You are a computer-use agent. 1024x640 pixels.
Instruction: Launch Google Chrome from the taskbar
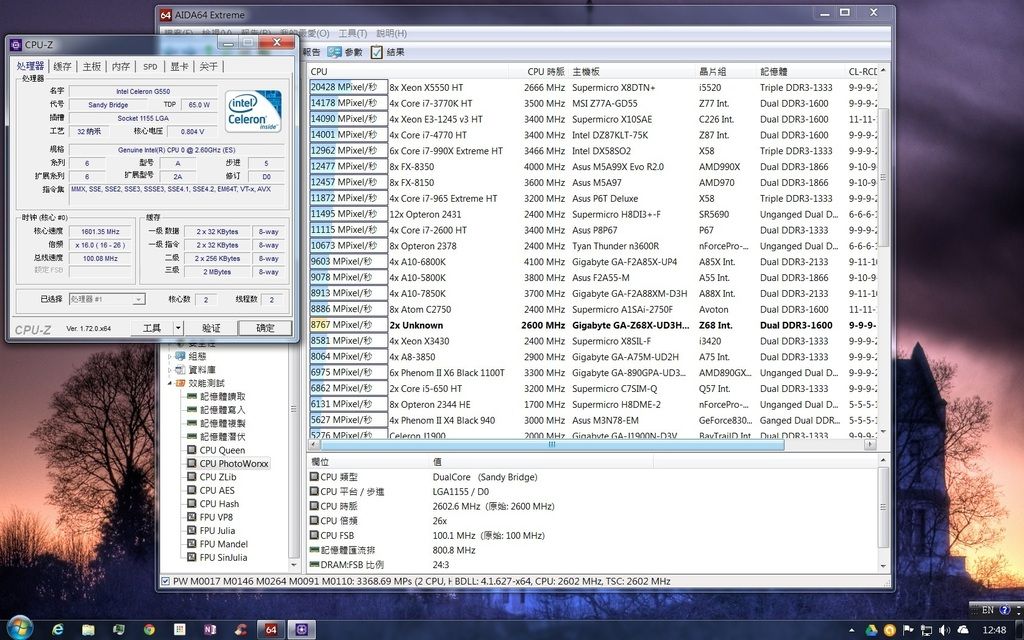click(149, 630)
